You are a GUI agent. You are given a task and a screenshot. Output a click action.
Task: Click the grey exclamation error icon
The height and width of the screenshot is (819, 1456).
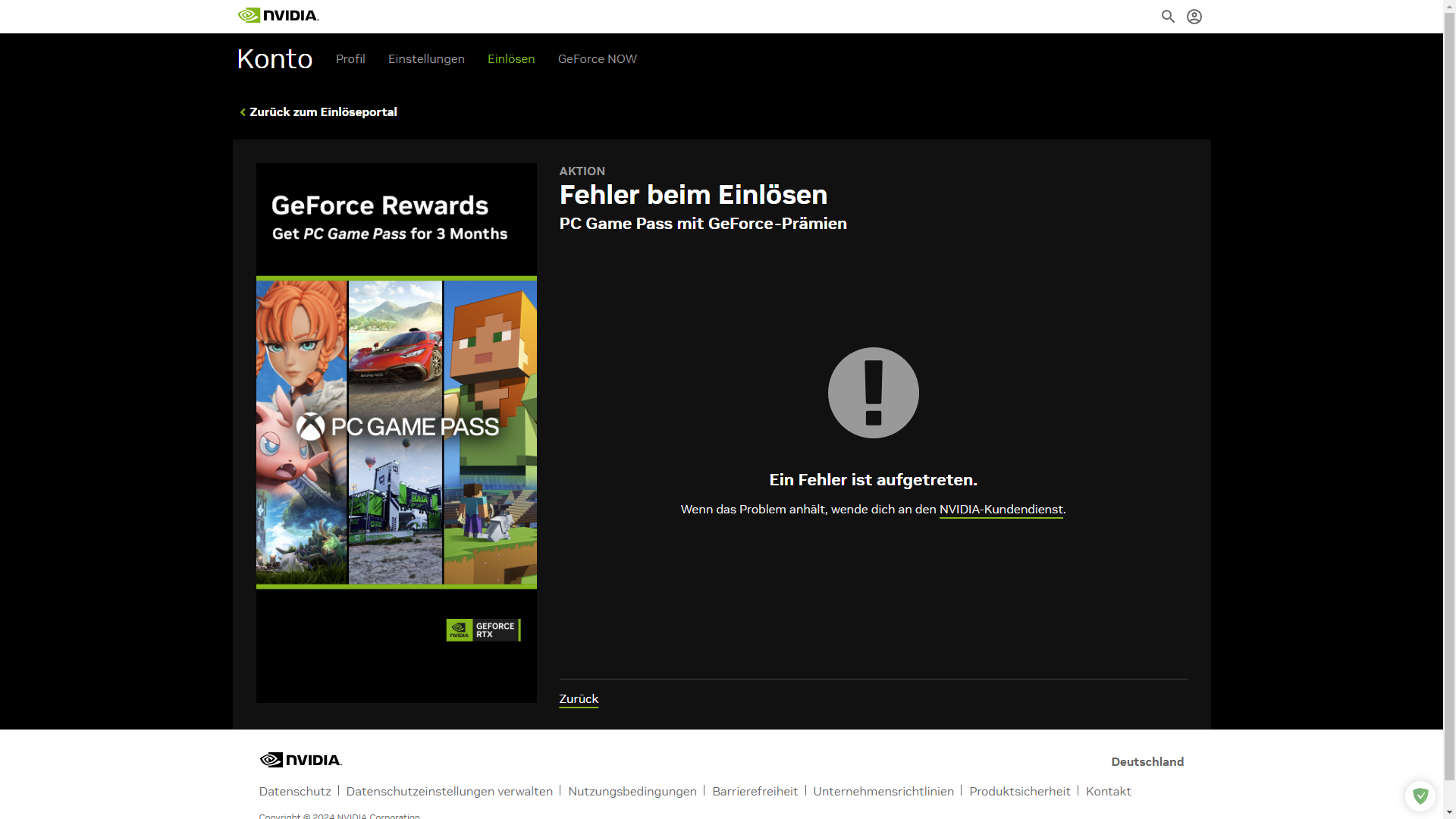pos(874,392)
